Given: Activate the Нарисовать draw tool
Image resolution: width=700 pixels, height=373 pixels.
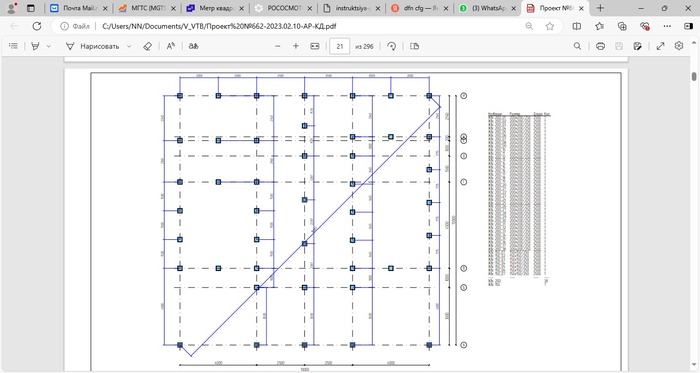Looking at the screenshot, I should (x=92, y=46).
